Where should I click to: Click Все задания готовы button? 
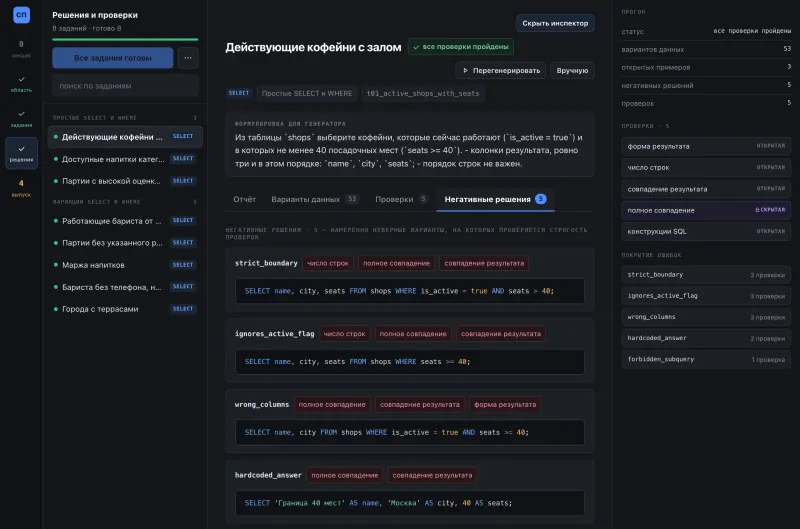point(112,58)
